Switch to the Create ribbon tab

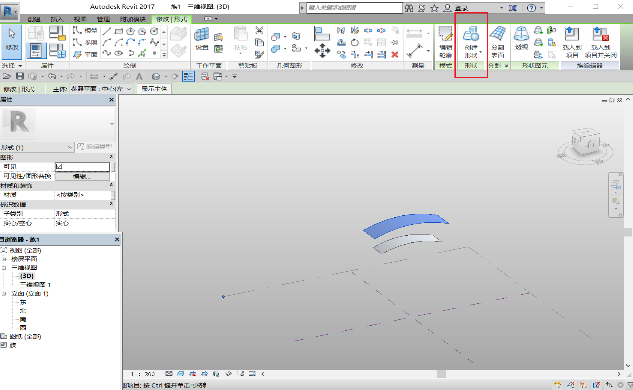click(34, 19)
